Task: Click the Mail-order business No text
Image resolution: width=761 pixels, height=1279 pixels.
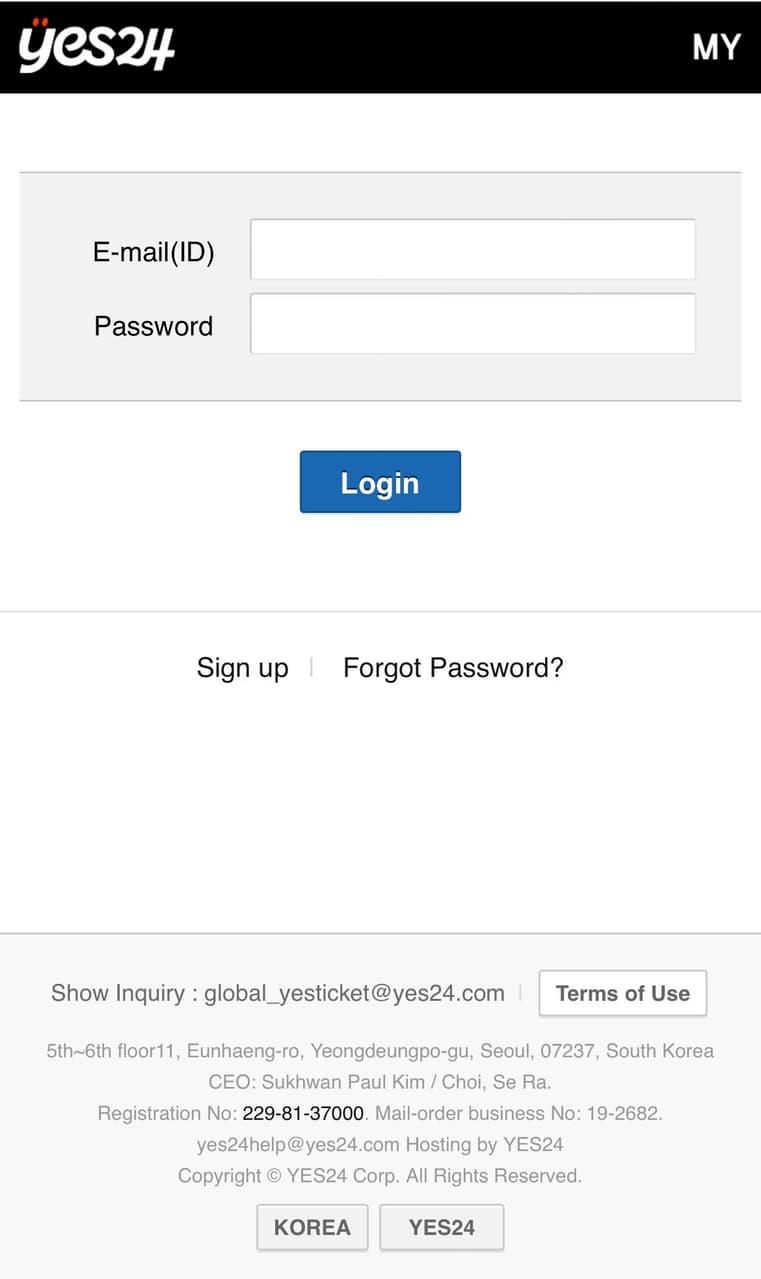Action: pos(518,1113)
